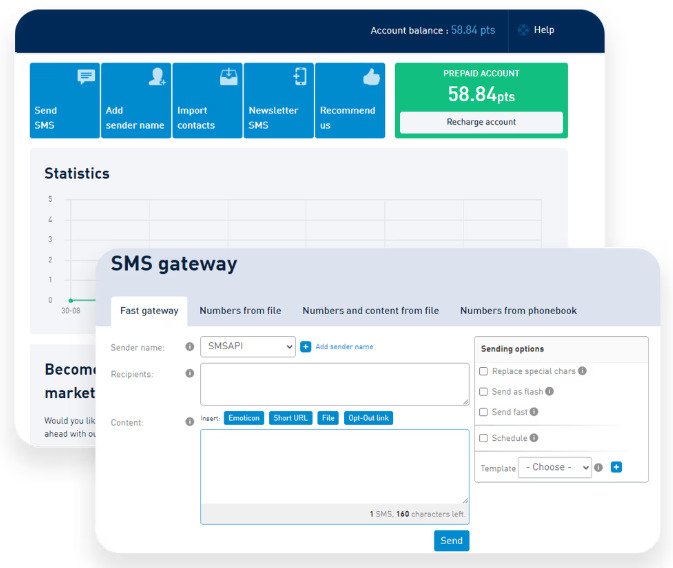Open Newsletter SMS phone icon tile
The image size is (673, 568).
[299, 77]
